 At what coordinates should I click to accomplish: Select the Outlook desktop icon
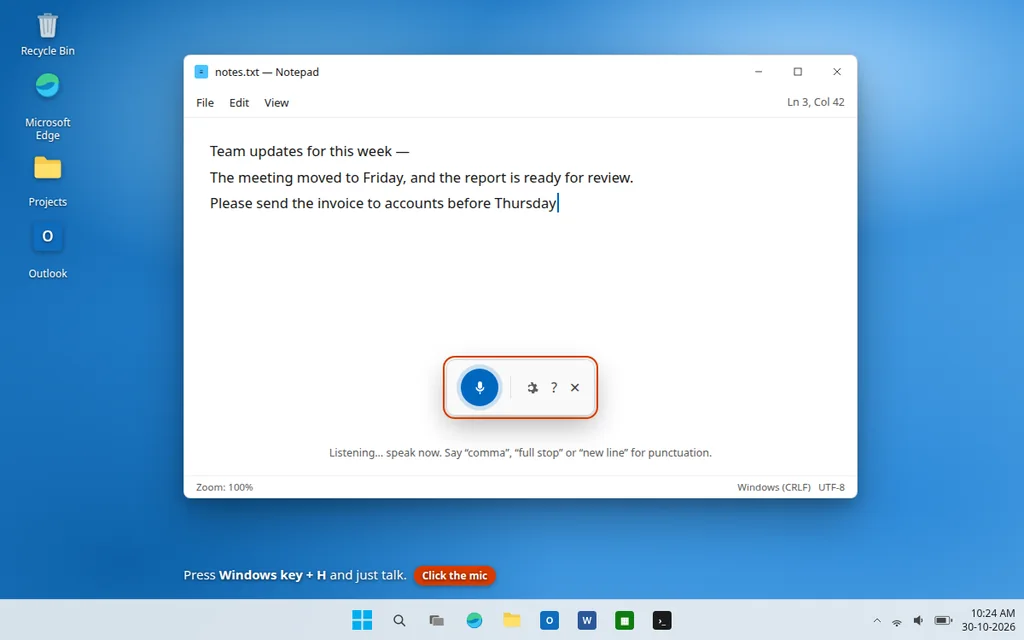tap(48, 251)
